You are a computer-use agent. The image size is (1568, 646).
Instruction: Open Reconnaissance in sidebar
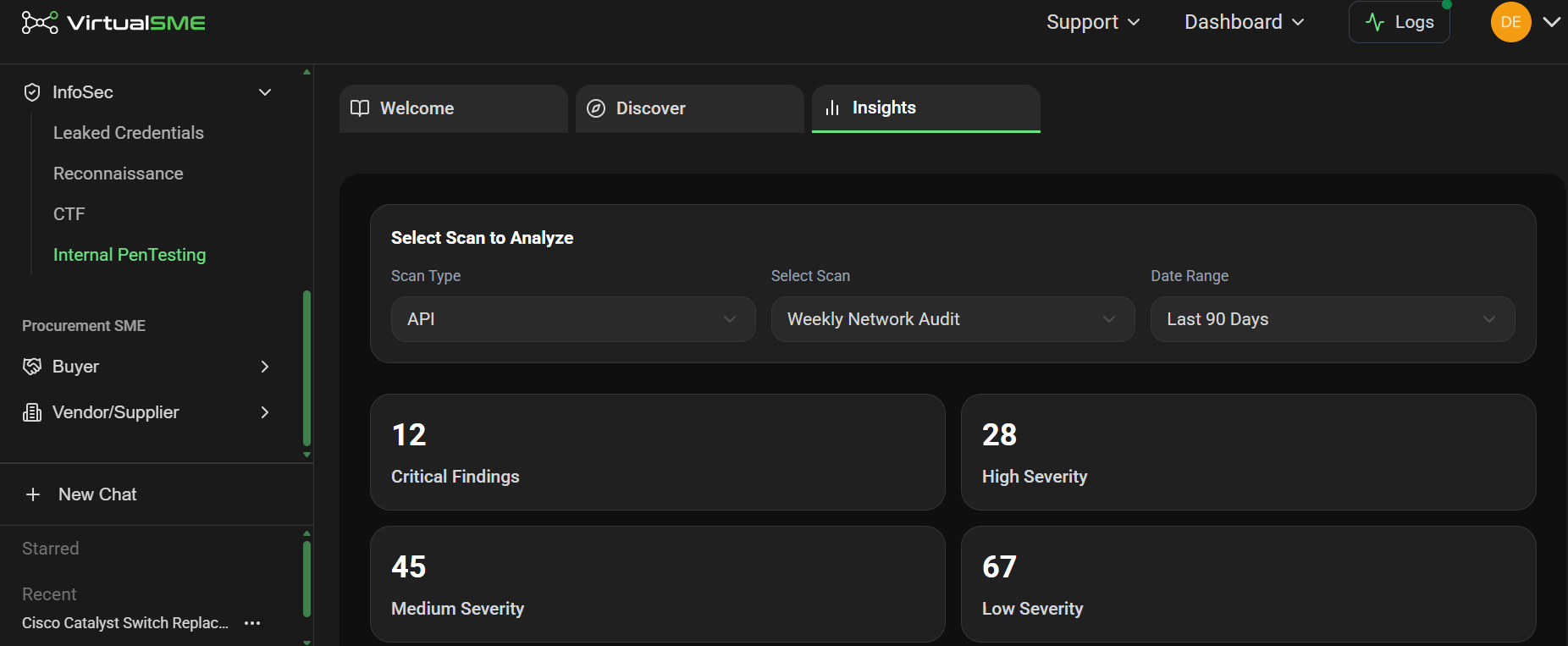click(119, 174)
